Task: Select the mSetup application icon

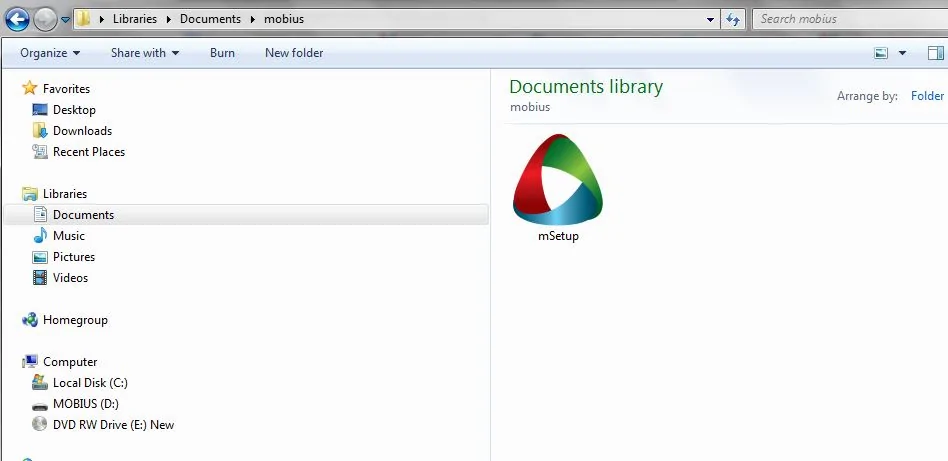Action: click(557, 180)
